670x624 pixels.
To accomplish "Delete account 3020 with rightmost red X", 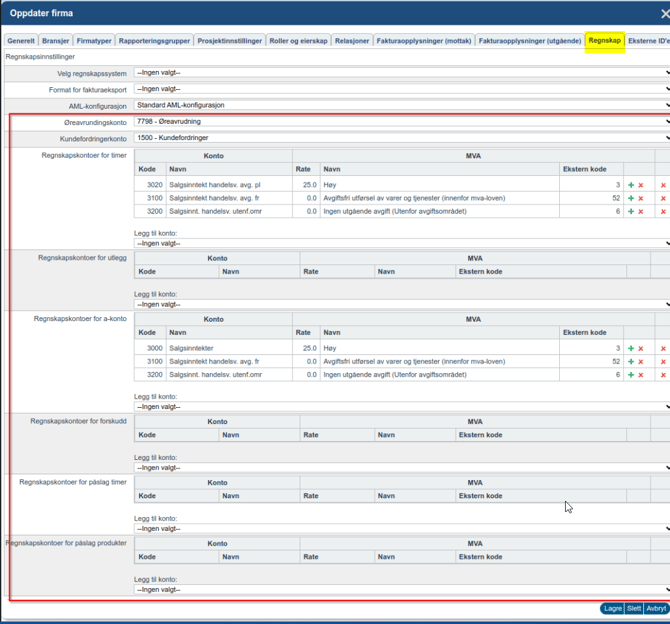I will pyautogui.click(x=663, y=185).
